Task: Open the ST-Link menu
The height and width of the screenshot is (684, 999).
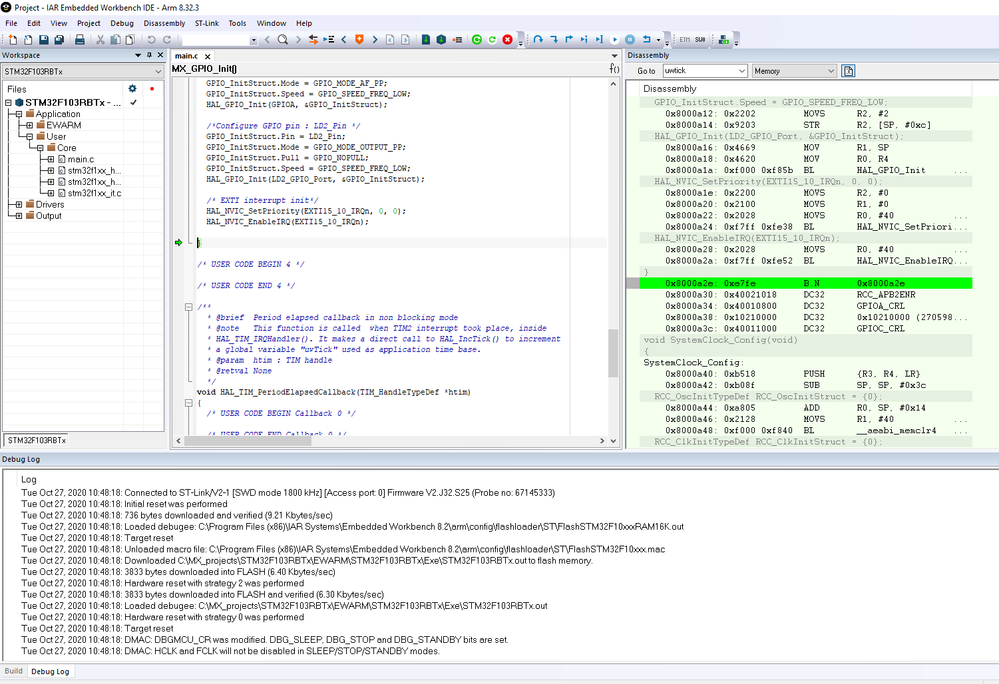Action: click(207, 23)
